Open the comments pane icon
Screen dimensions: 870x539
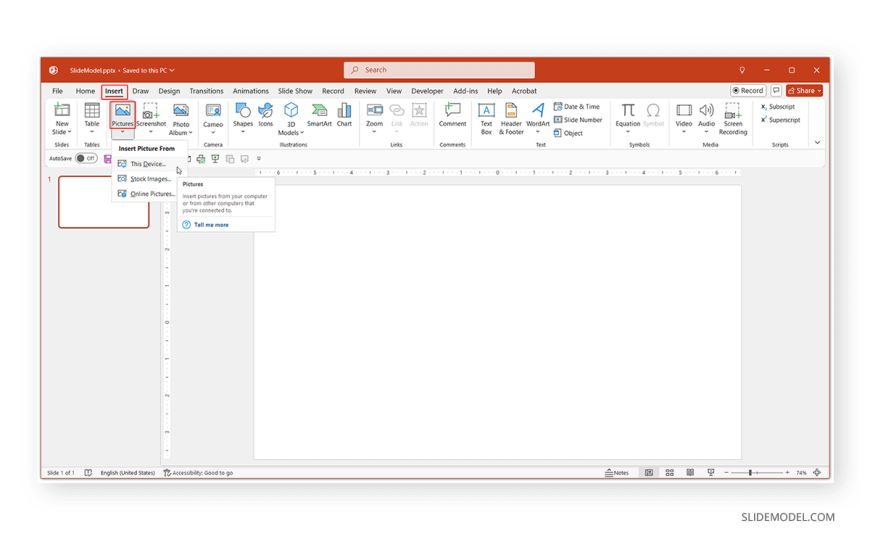pyautogui.click(x=776, y=90)
